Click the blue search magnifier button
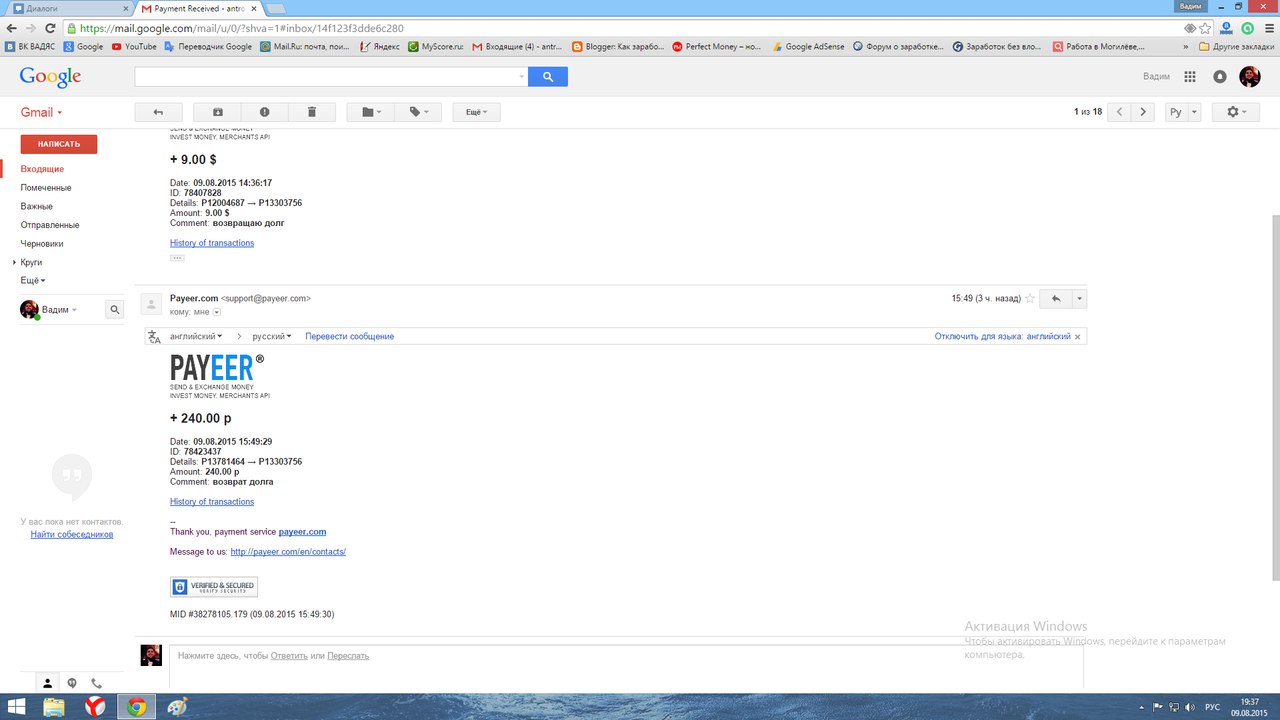This screenshot has width=1280, height=720. pyautogui.click(x=548, y=76)
